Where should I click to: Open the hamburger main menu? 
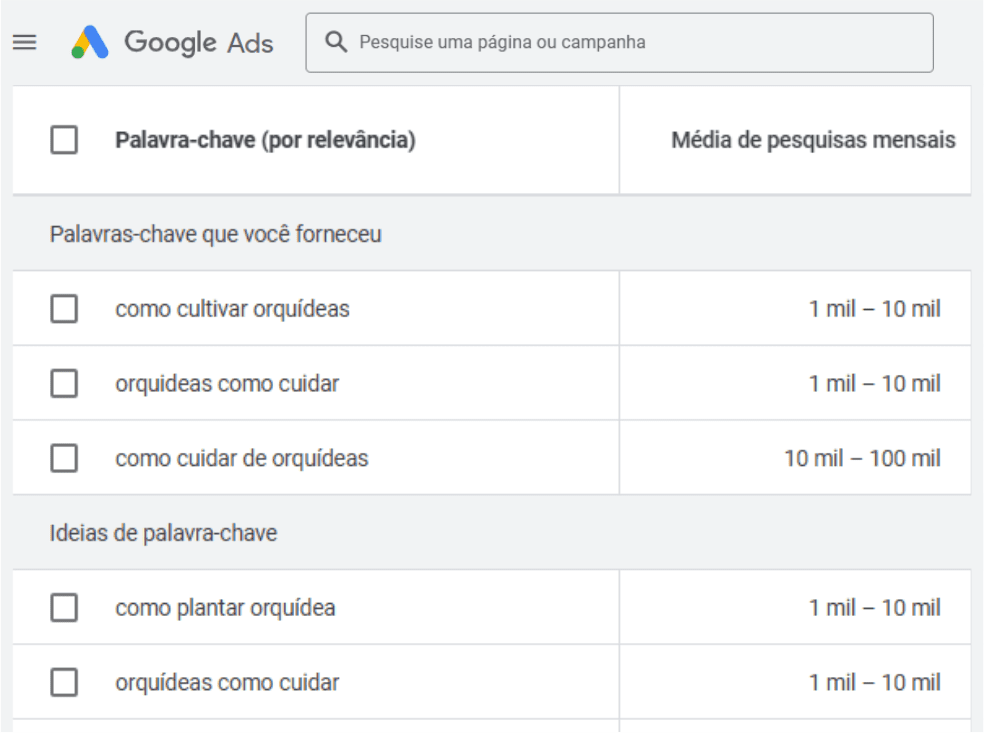(24, 42)
